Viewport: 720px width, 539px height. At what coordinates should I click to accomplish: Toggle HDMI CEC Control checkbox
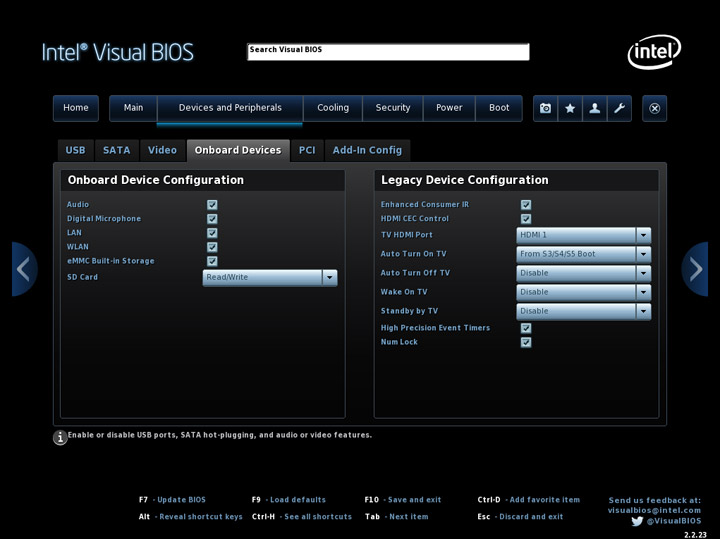tap(526, 219)
